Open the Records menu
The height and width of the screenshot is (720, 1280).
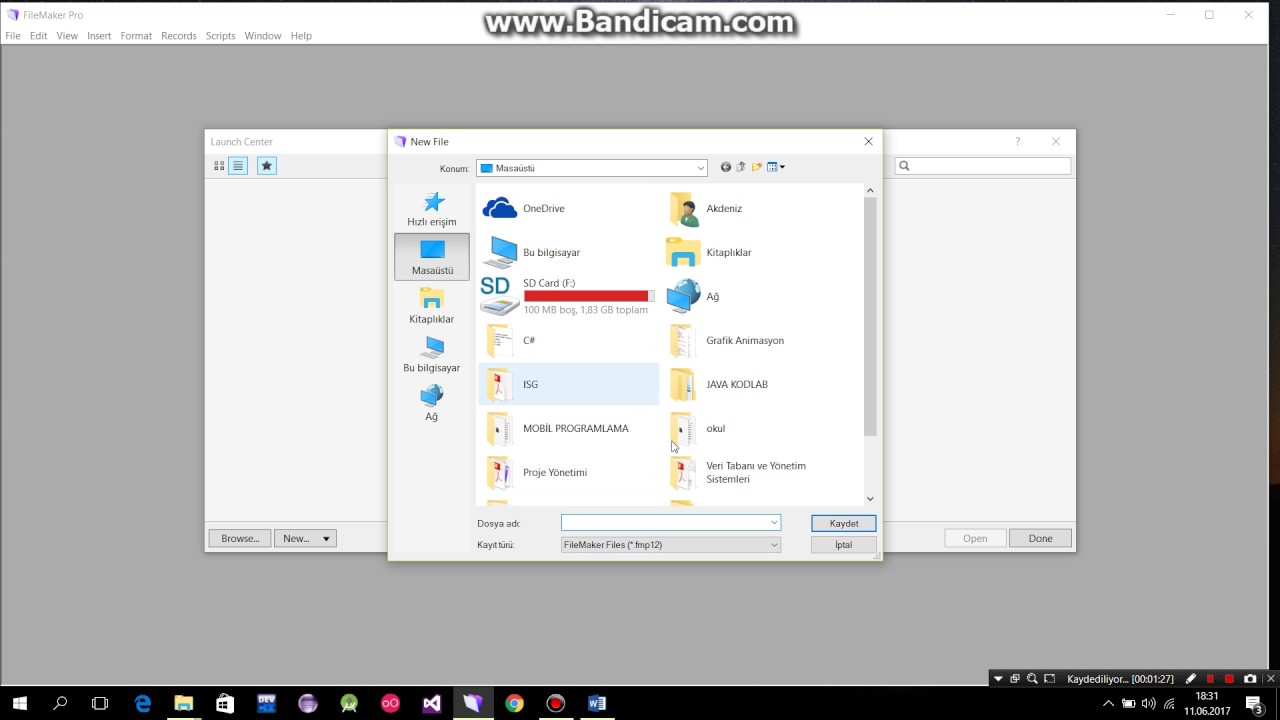pyautogui.click(x=179, y=36)
